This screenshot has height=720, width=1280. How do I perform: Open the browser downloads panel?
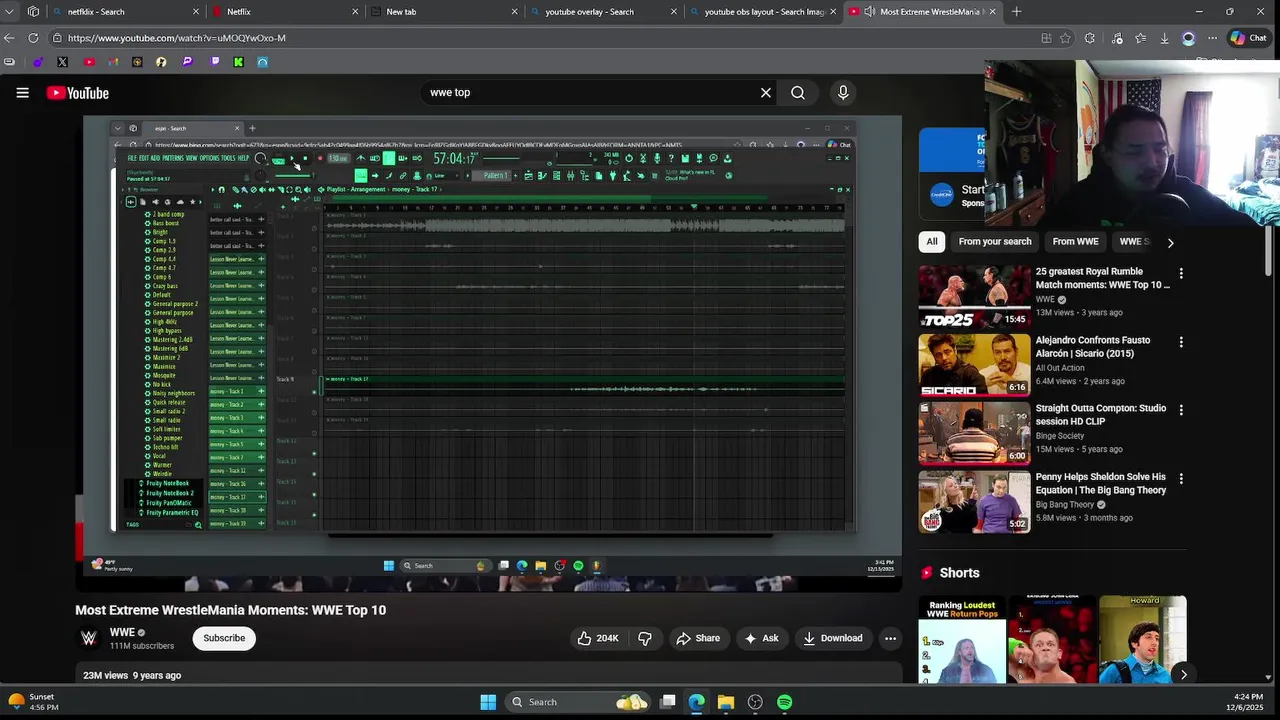(1164, 38)
